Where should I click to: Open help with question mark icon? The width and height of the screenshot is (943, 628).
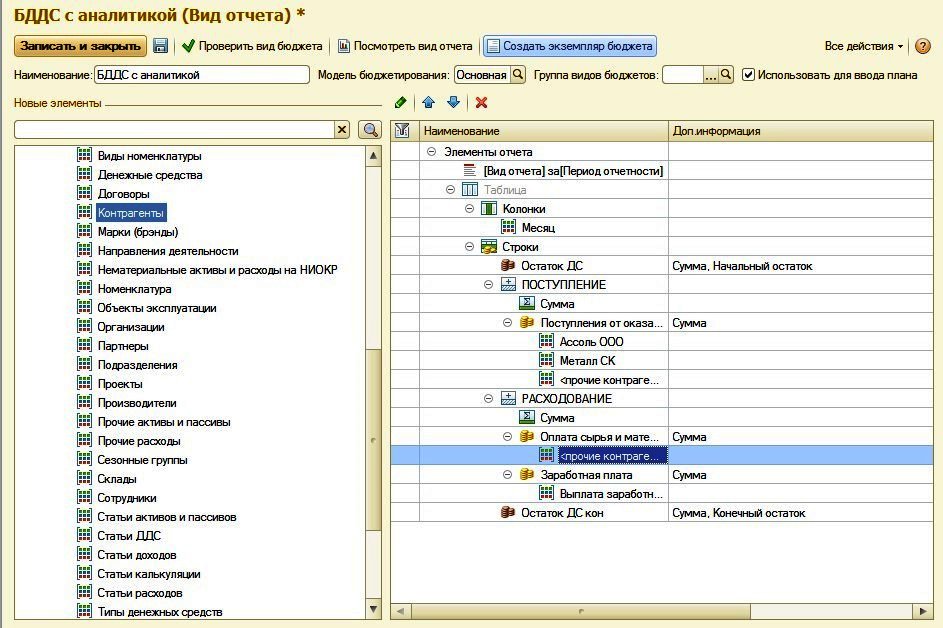click(x=922, y=46)
